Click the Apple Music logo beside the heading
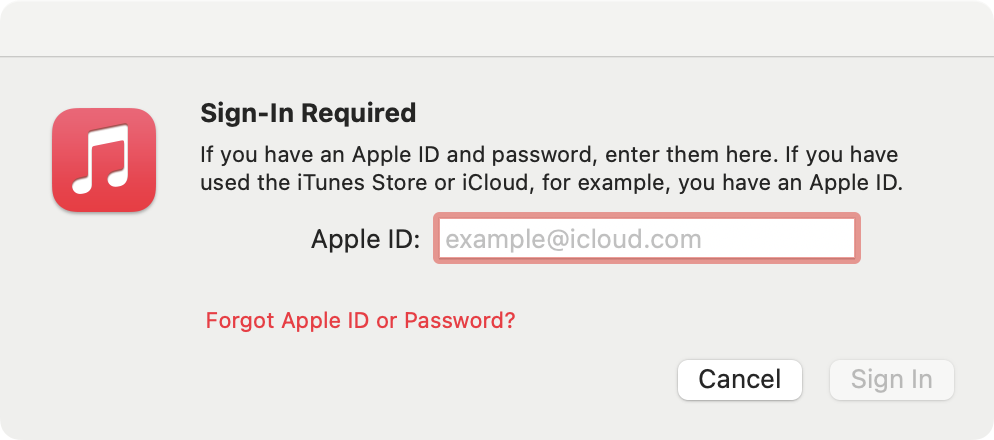Image resolution: width=994 pixels, height=440 pixels. click(104, 161)
